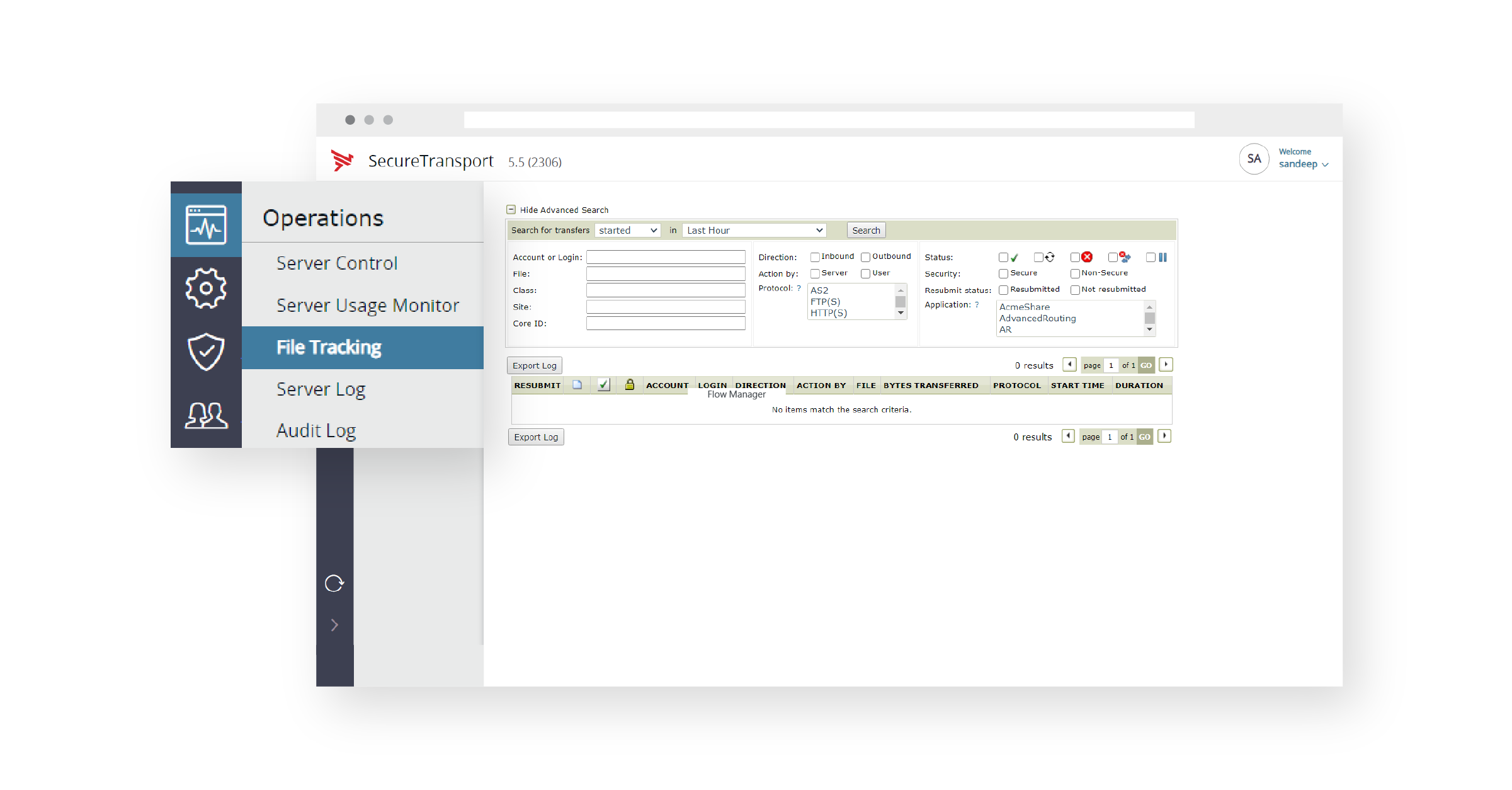Enable the Secure security checkbox
1512x790 pixels.
point(1004,273)
